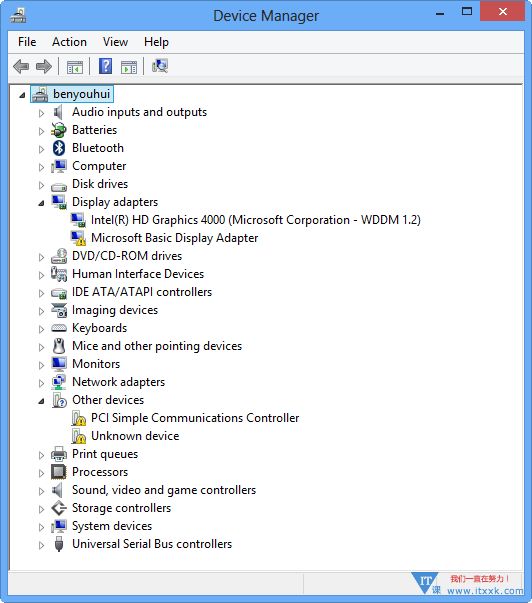The width and height of the screenshot is (532, 603).
Task: Click the Universal Serial Bus plug icon
Action: (59, 544)
